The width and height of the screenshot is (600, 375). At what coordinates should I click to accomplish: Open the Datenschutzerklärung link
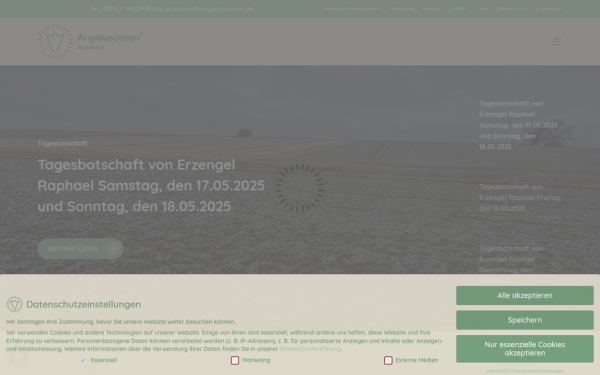click(x=310, y=349)
